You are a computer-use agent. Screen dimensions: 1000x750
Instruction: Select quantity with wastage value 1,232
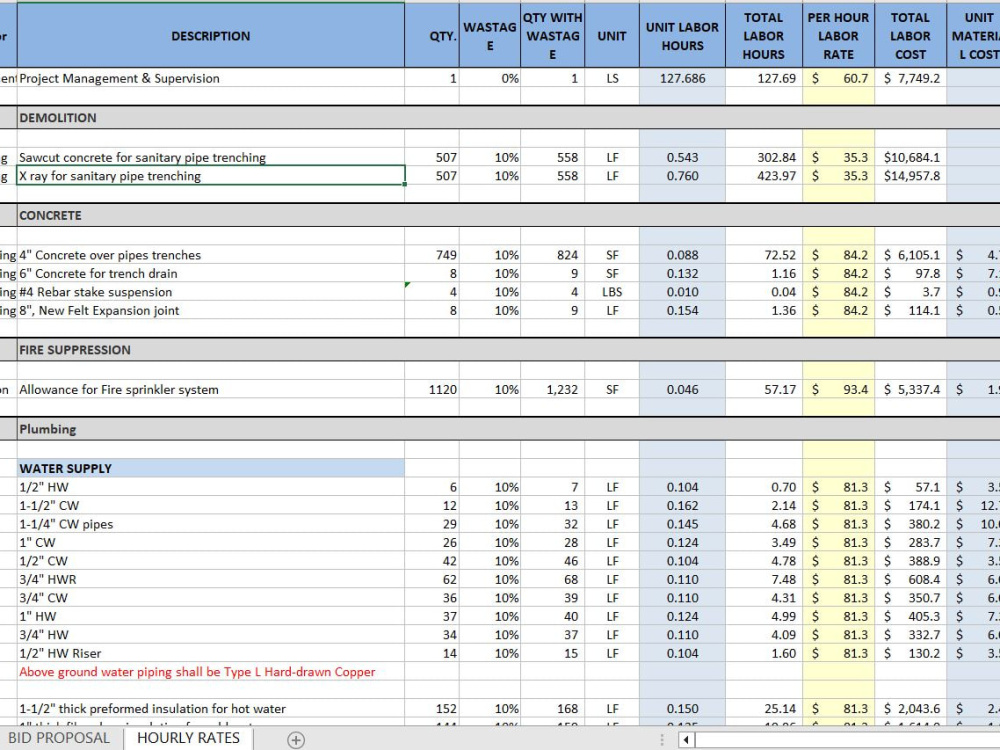(552, 390)
